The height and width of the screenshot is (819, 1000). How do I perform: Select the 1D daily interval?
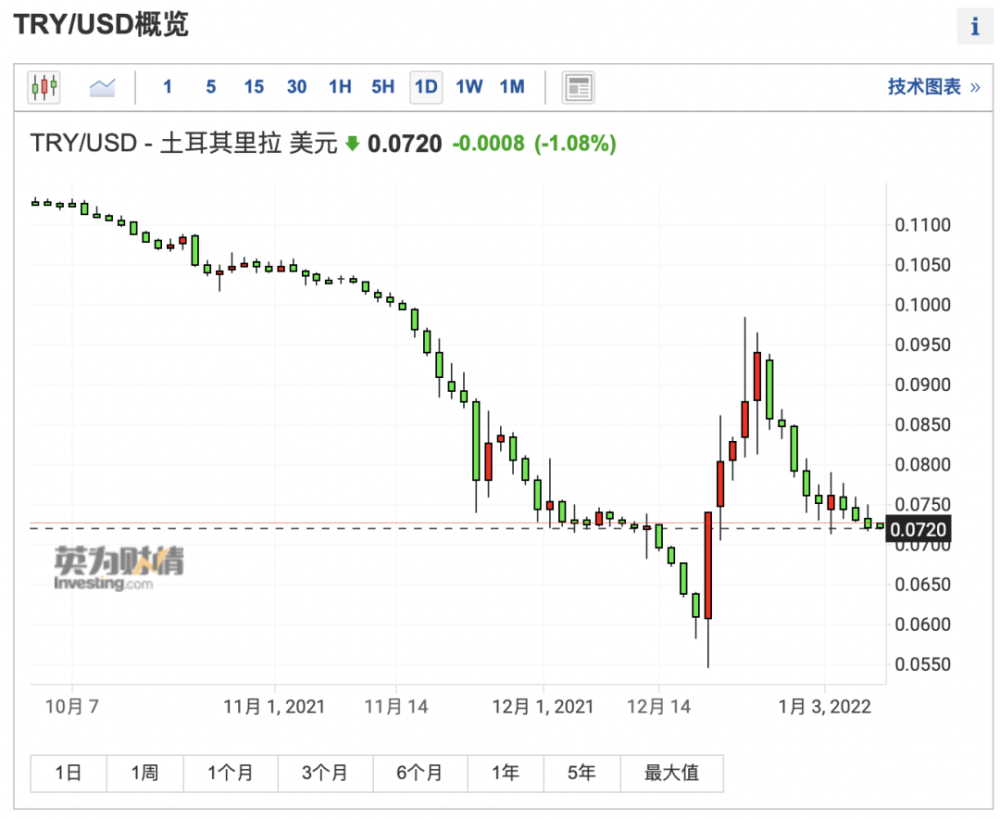coord(426,87)
